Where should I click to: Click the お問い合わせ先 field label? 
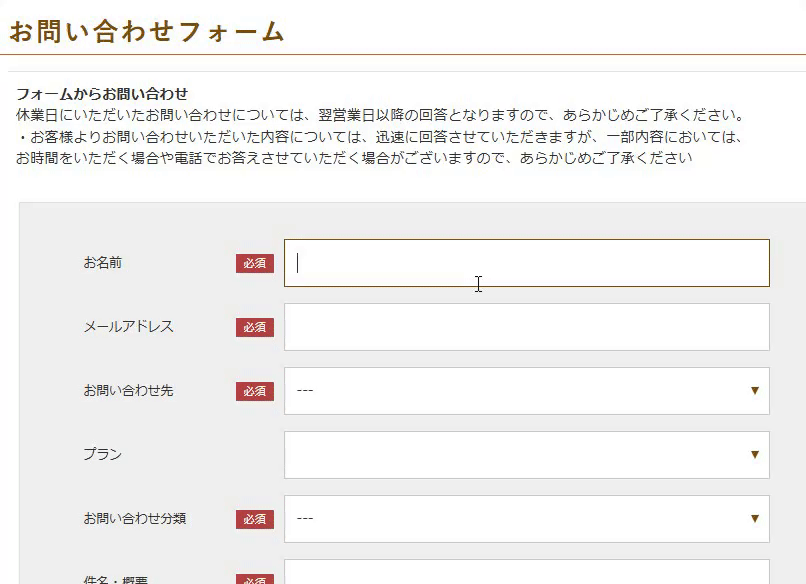pos(129,391)
